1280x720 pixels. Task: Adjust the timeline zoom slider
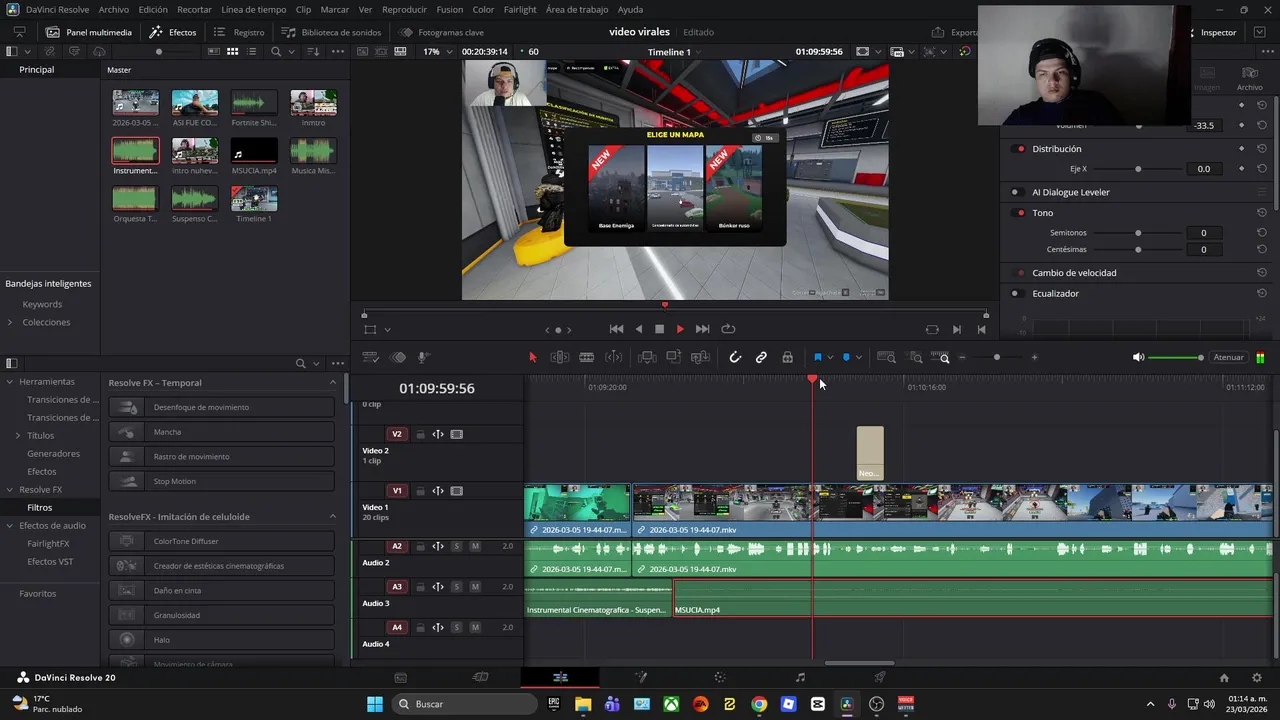[x=997, y=357]
